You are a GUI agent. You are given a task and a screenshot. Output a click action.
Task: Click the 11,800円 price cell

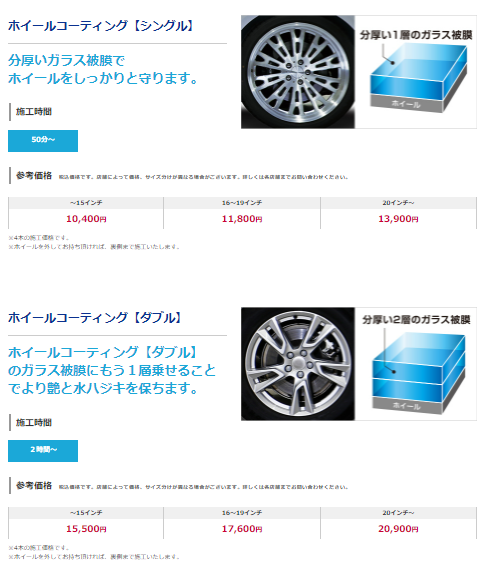pyautogui.click(x=242, y=219)
